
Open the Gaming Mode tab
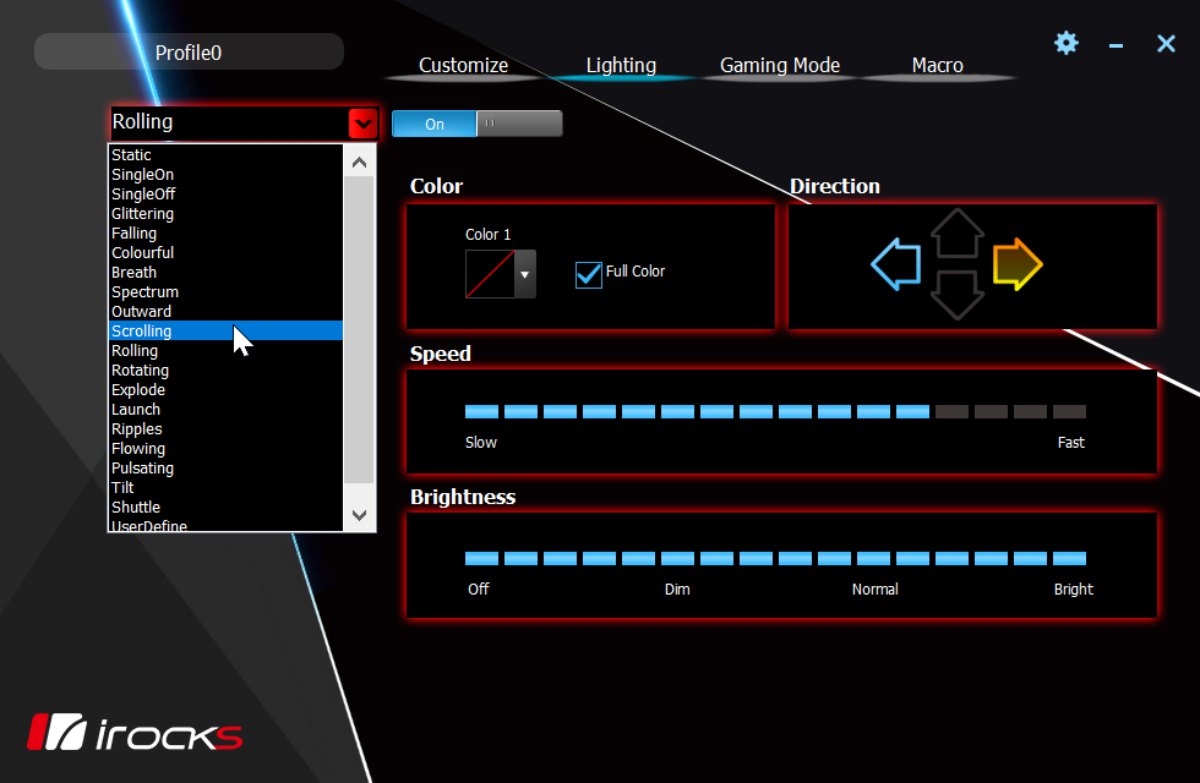click(x=779, y=66)
